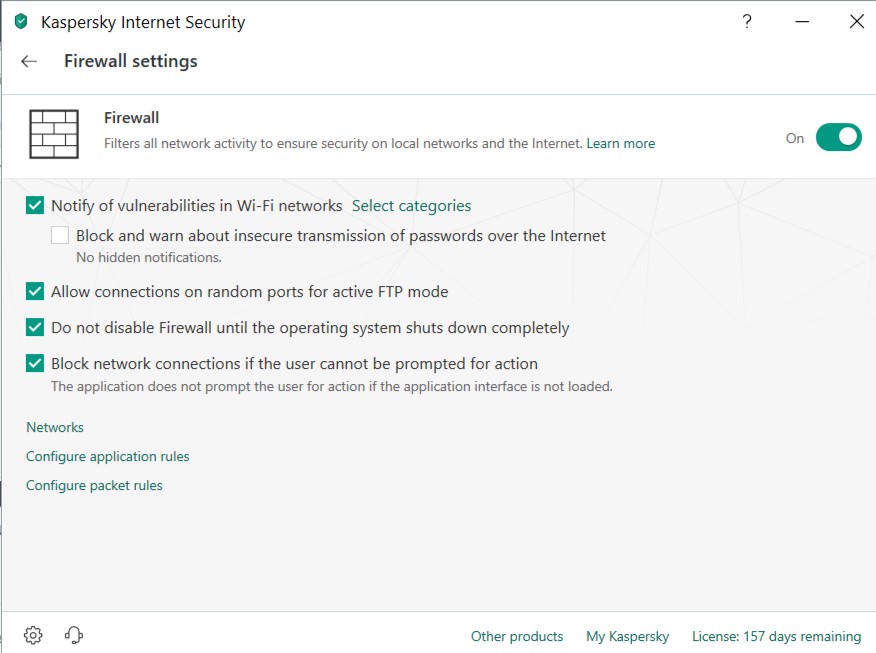Viewport: 876px width, 653px height.
Task: Click License: 157 days remaining
Action: pyautogui.click(x=776, y=636)
